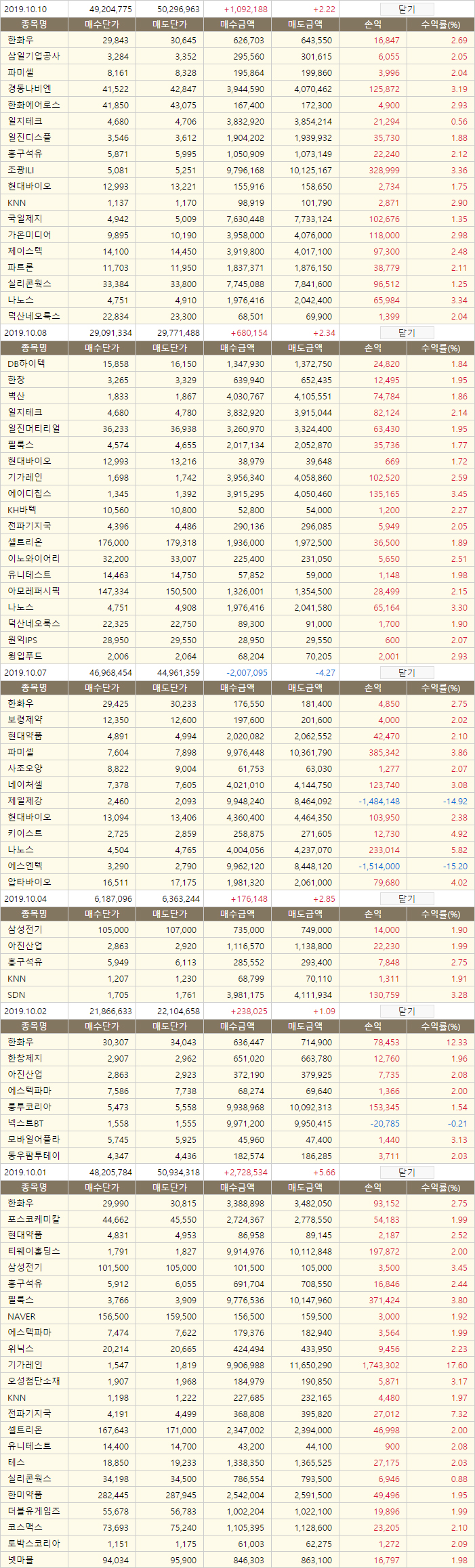Screen dimensions: 475x1568
Task: Click the 넷마블 stock name
Action: (20, 1561)
